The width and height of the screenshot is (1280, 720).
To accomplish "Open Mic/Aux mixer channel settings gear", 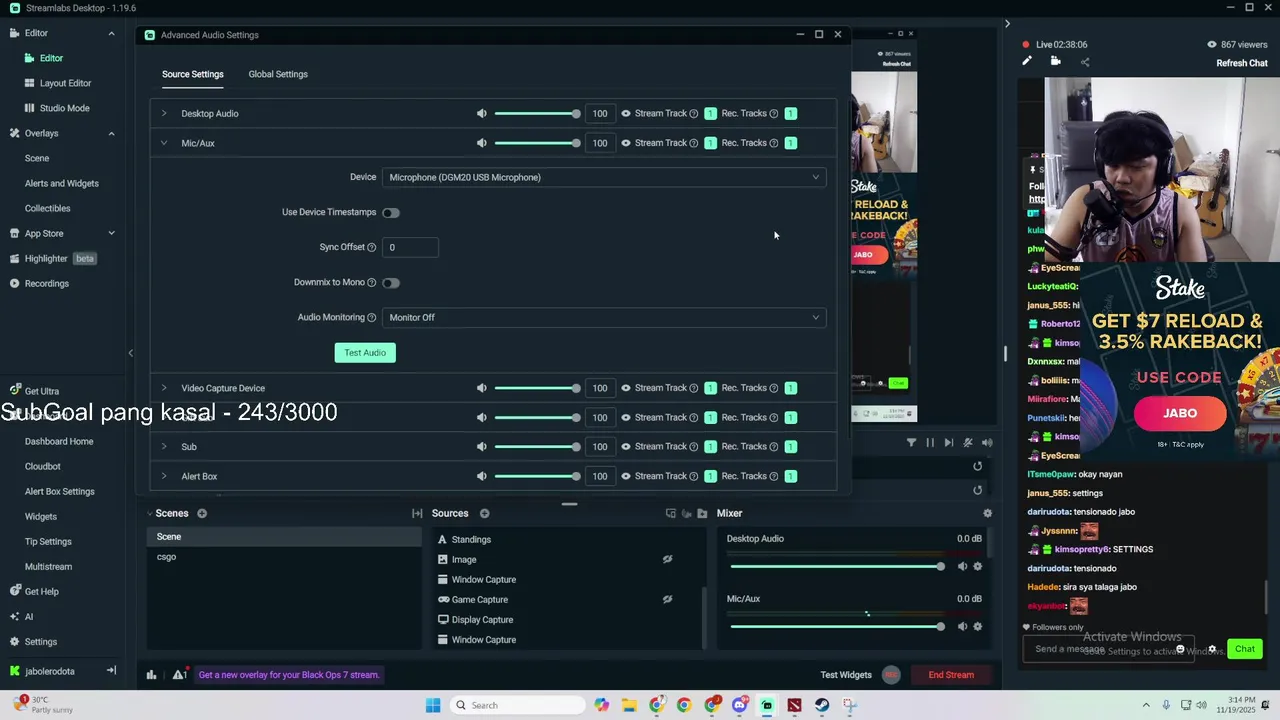I will 978,626.
